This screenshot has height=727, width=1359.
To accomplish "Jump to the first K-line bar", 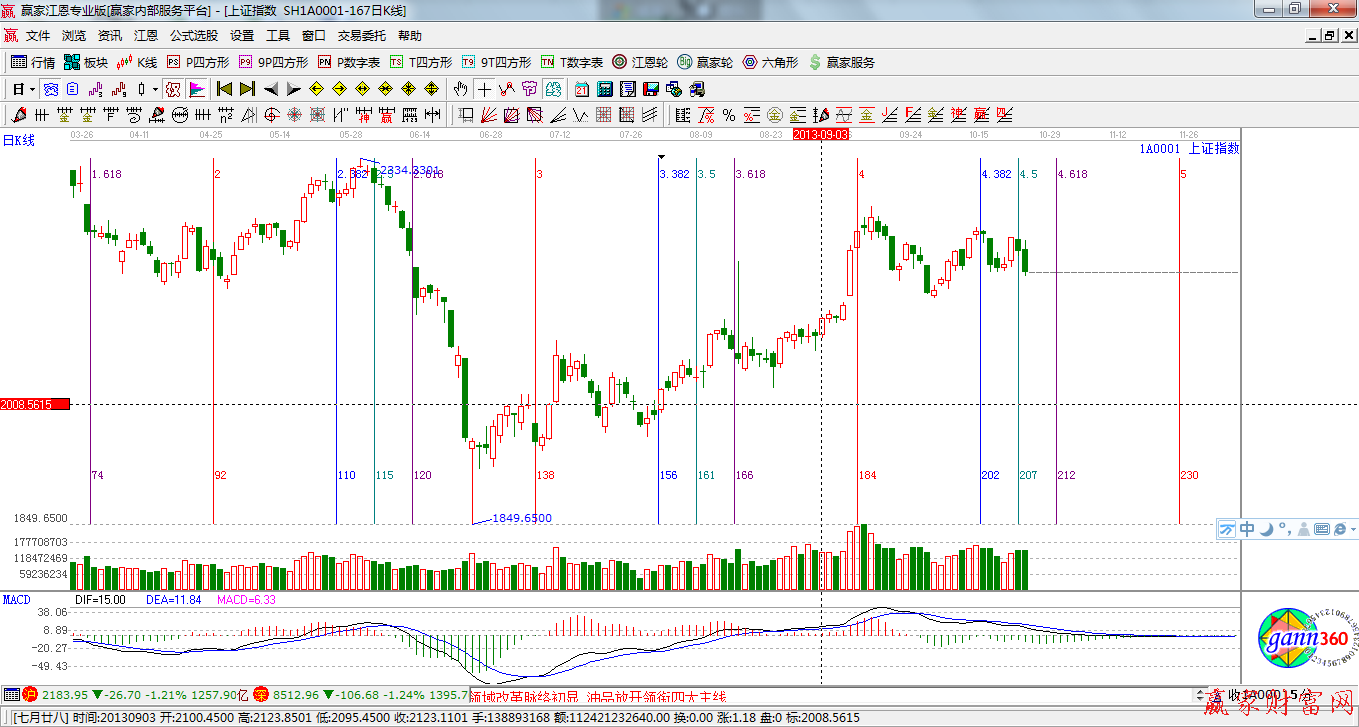I will point(224,89).
